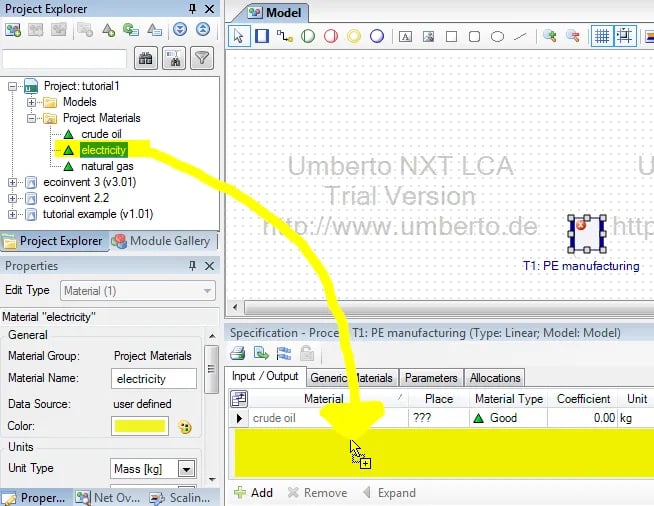Click the binoculars search button

point(146,58)
